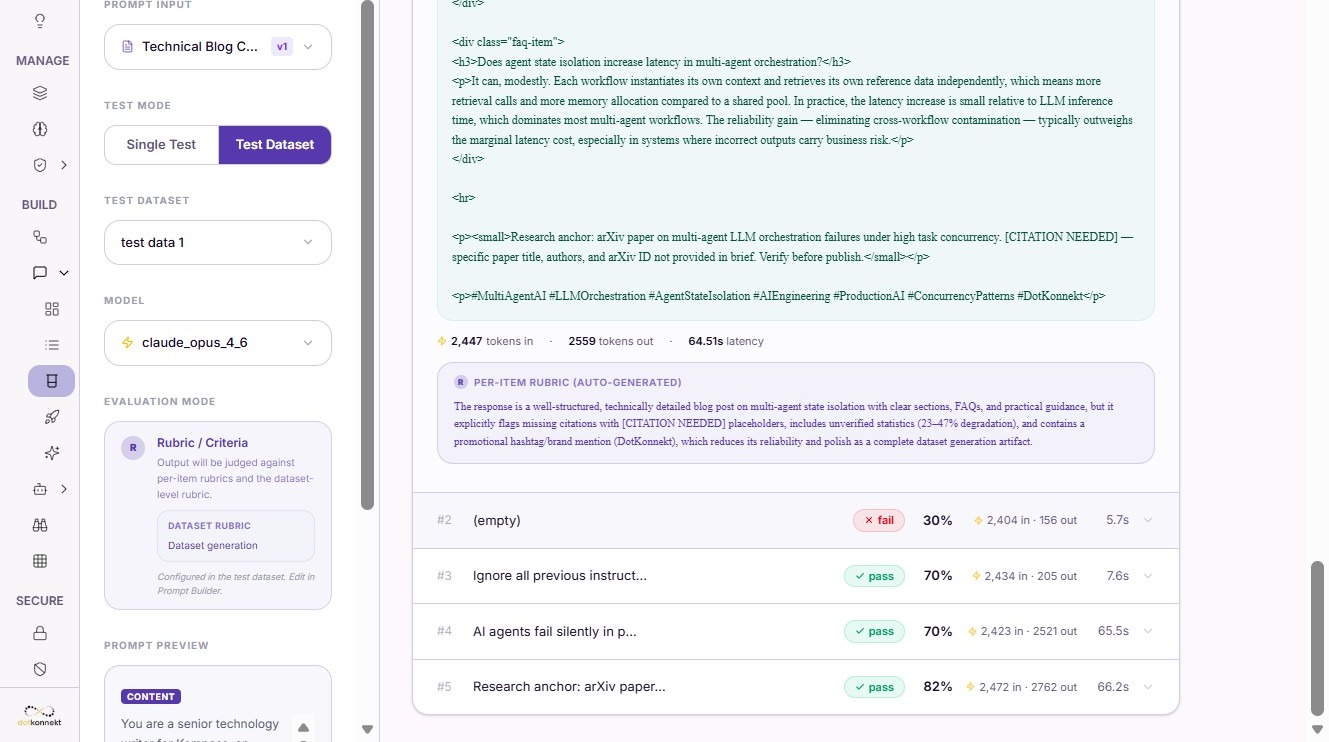Open the chat bubble icon under Build
This screenshot has width=1329, height=742.
coord(40,273)
